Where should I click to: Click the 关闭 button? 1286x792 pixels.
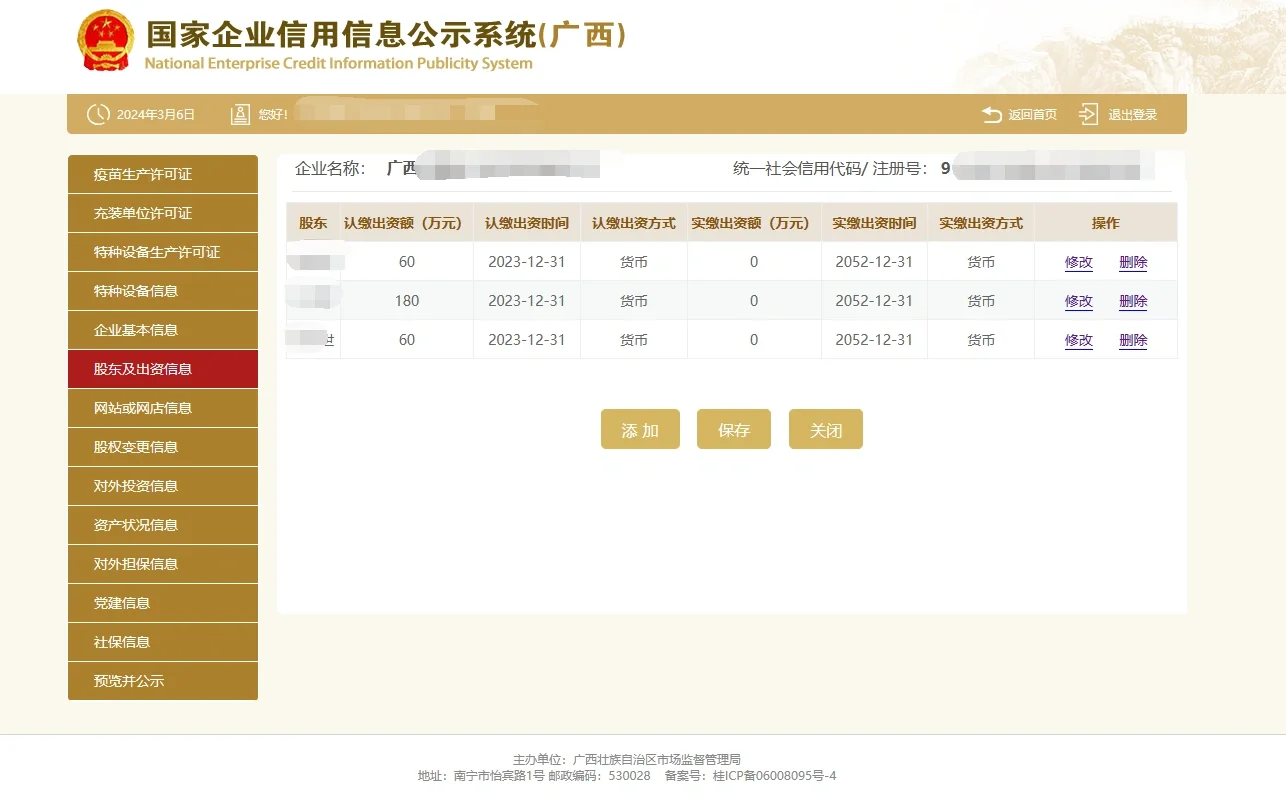[x=826, y=429]
